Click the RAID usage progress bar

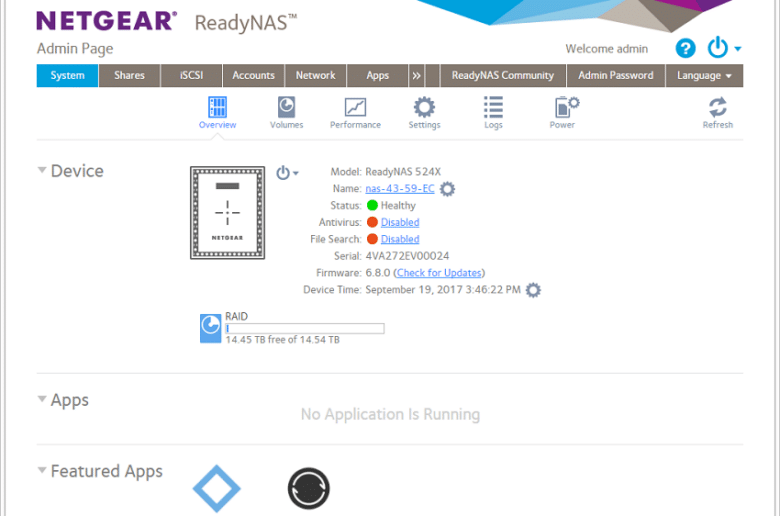click(304, 328)
